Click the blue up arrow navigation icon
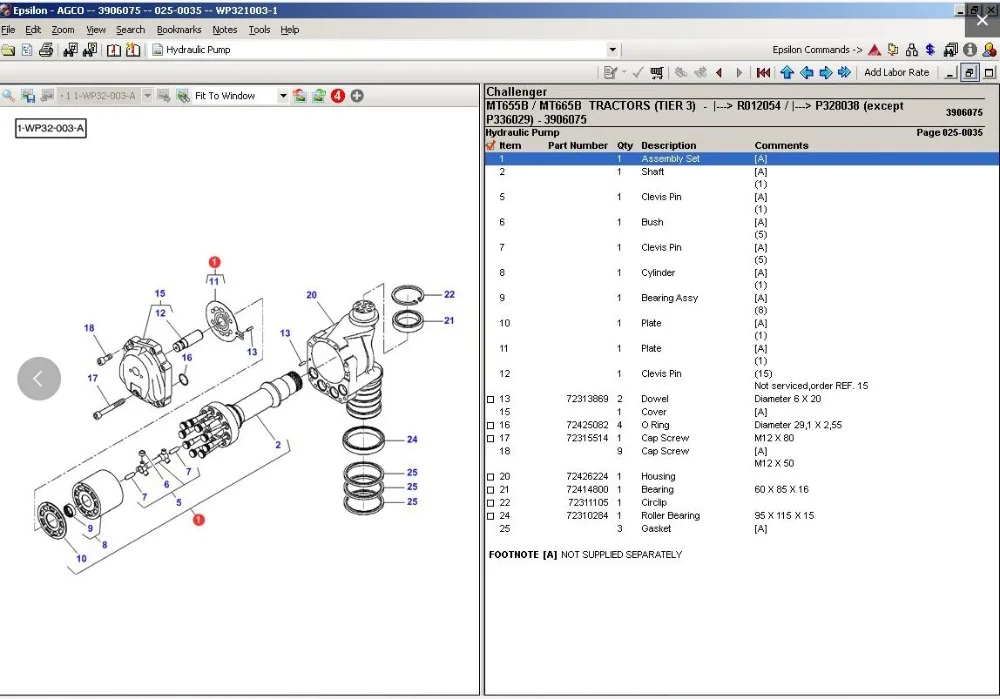Screen dimensions: 1000x699 tap(787, 73)
